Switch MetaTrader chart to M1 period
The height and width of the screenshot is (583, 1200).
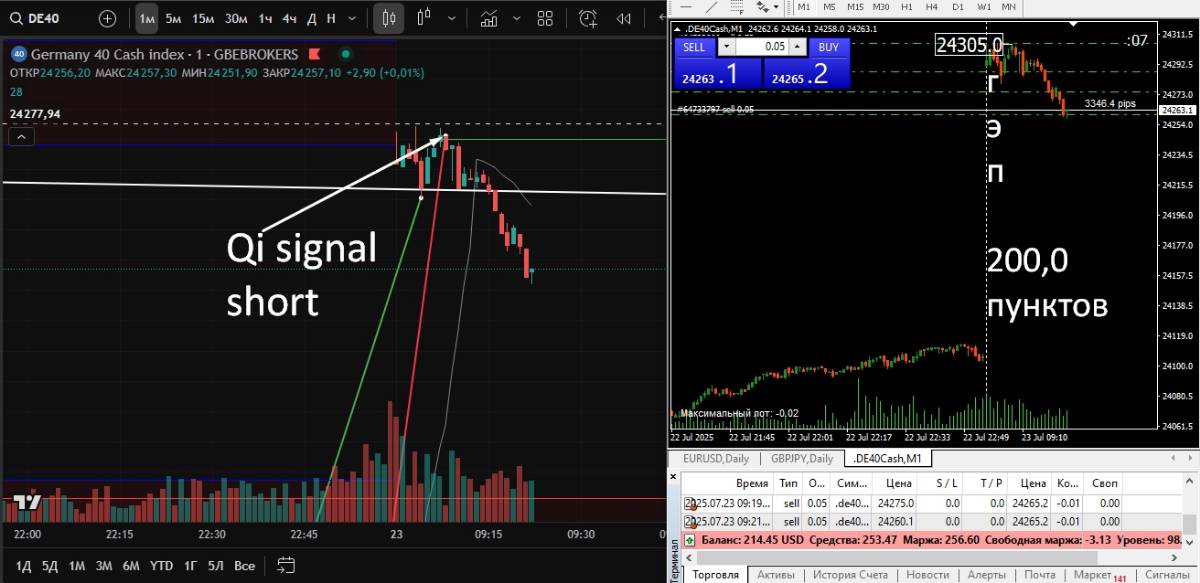804,7
